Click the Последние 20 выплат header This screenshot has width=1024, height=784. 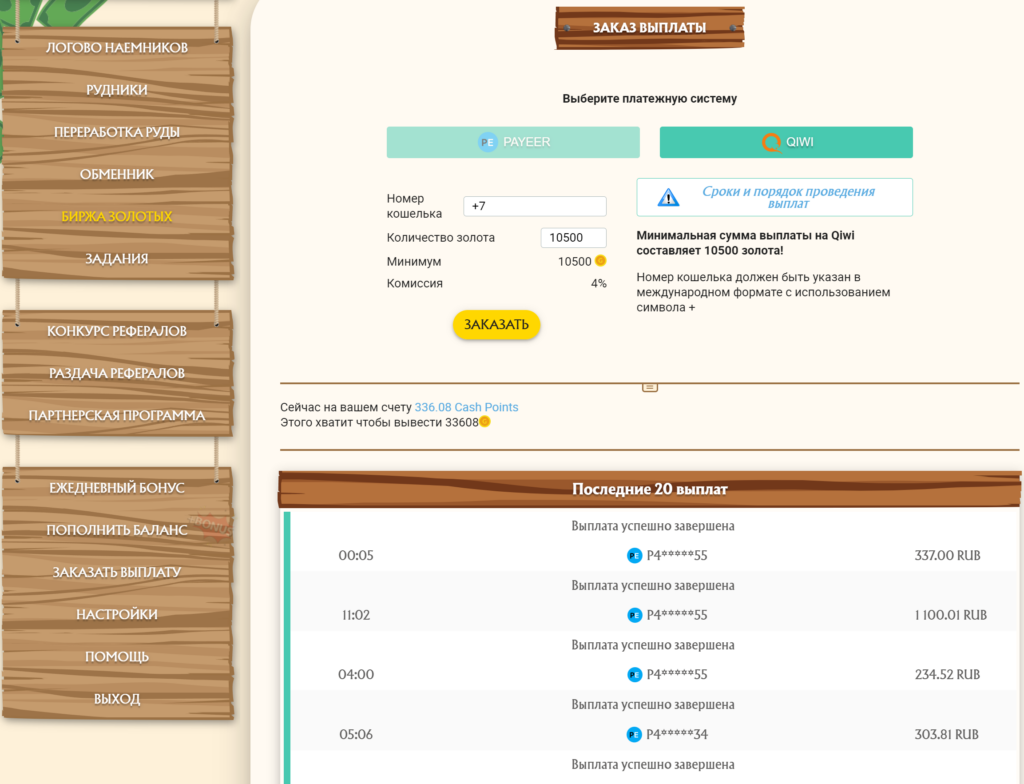(x=650, y=489)
